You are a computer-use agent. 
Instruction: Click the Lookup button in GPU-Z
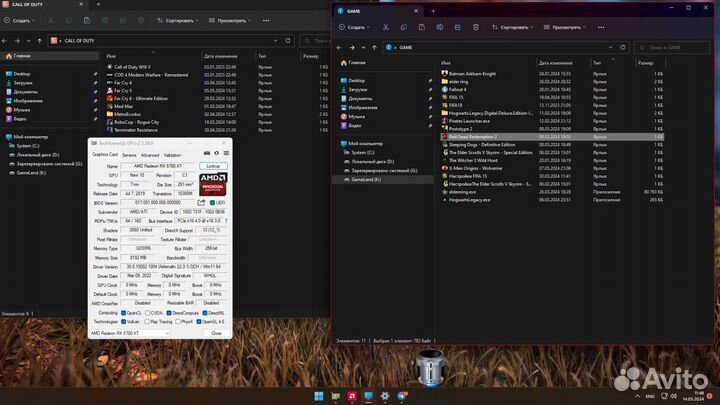(212, 165)
